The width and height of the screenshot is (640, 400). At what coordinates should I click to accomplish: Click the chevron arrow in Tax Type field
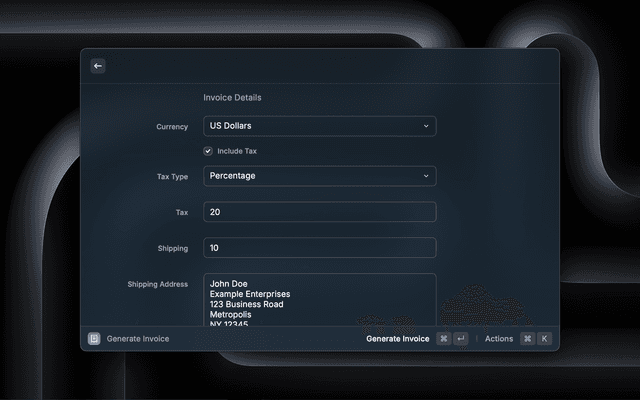(425, 176)
